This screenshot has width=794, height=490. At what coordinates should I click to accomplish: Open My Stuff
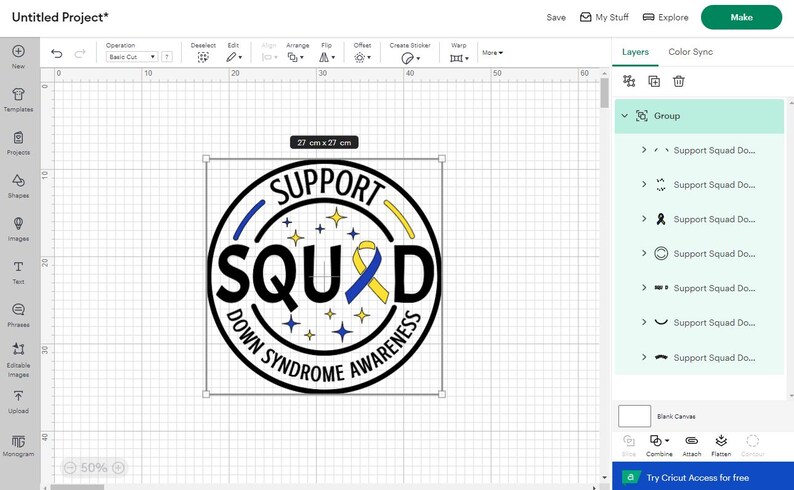(x=604, y=17)
